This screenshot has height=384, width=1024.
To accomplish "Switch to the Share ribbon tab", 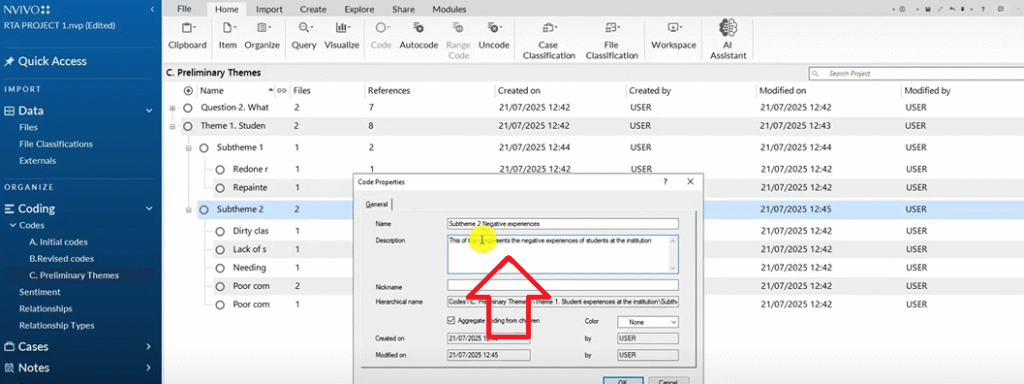I will click(403, 10).
